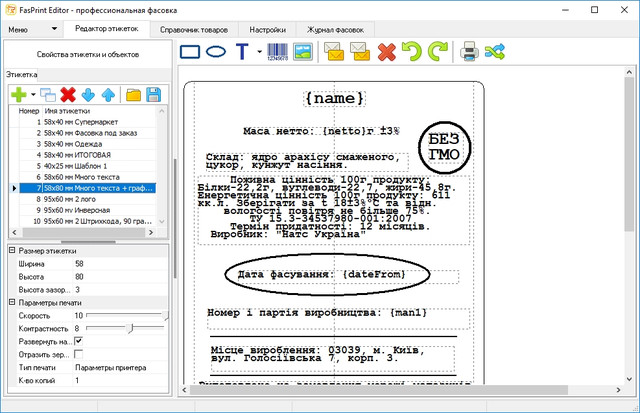
Task: Click the 'Контрастность' slider handle
Action: [129, 328]
